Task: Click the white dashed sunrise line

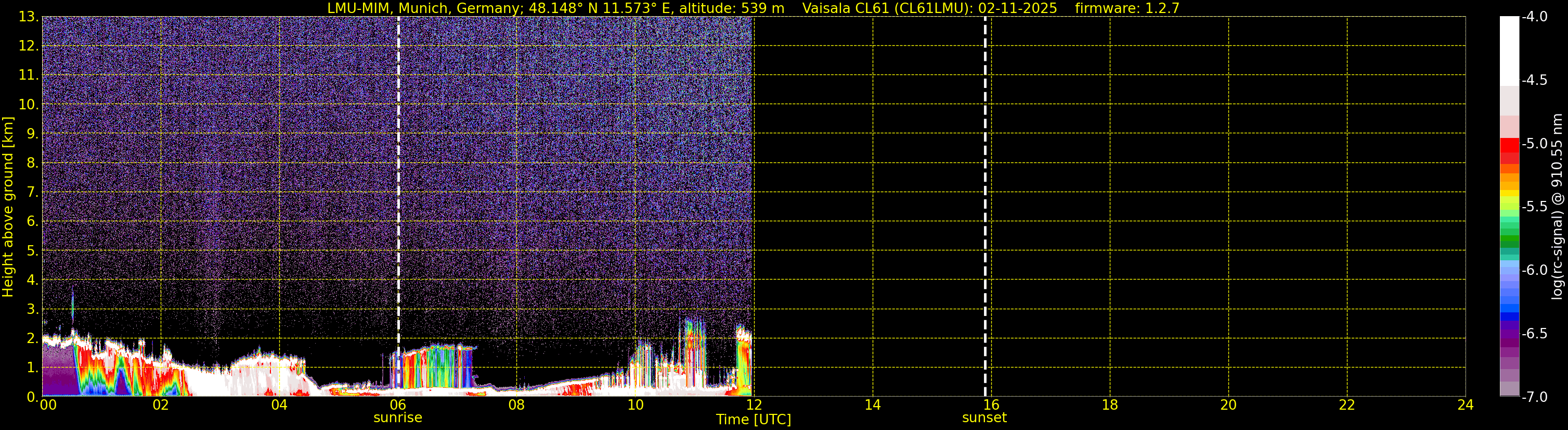Action: [x=399, y=207]
